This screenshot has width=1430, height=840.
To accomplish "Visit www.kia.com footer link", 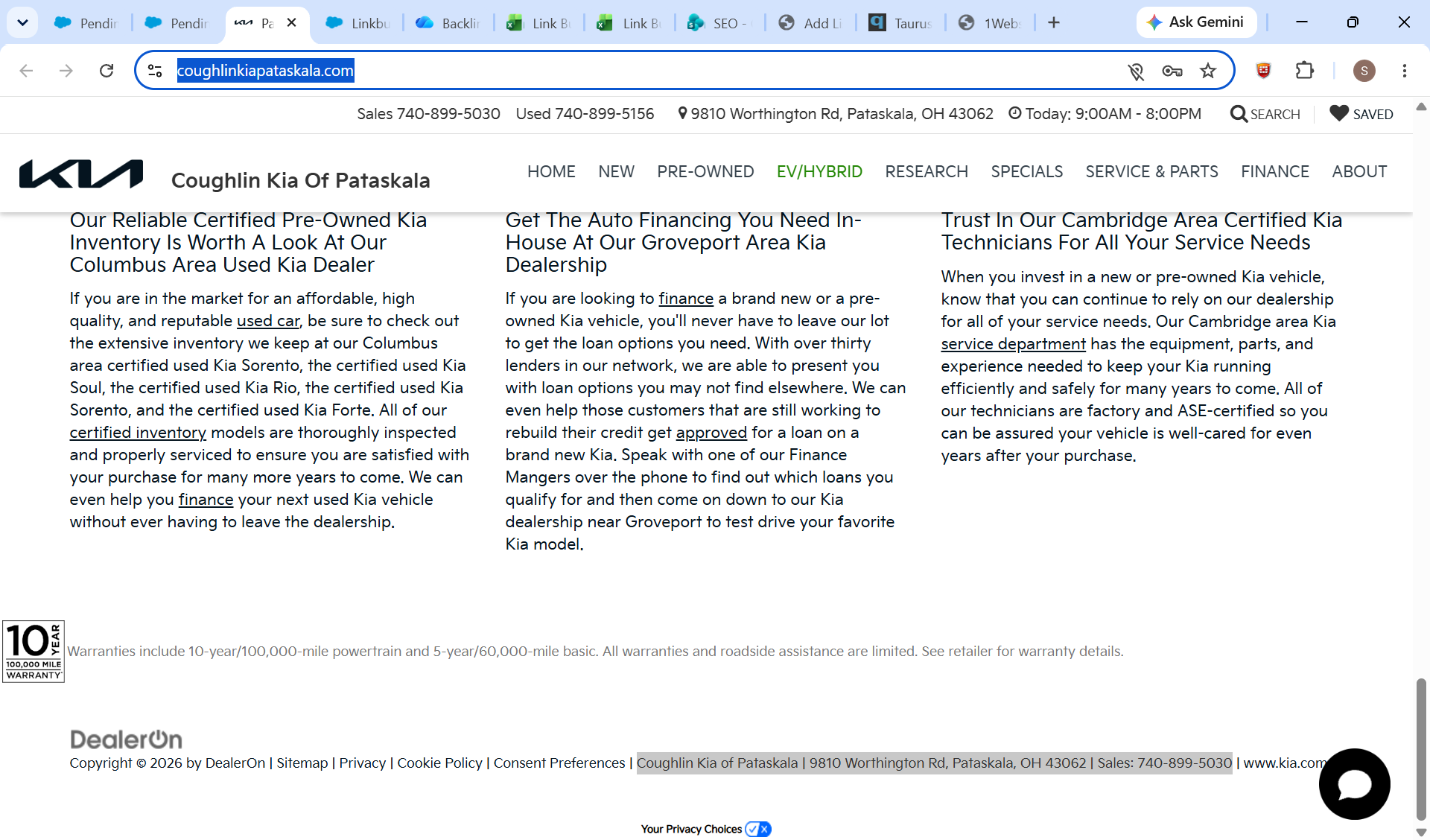I will pos(1285,763).
